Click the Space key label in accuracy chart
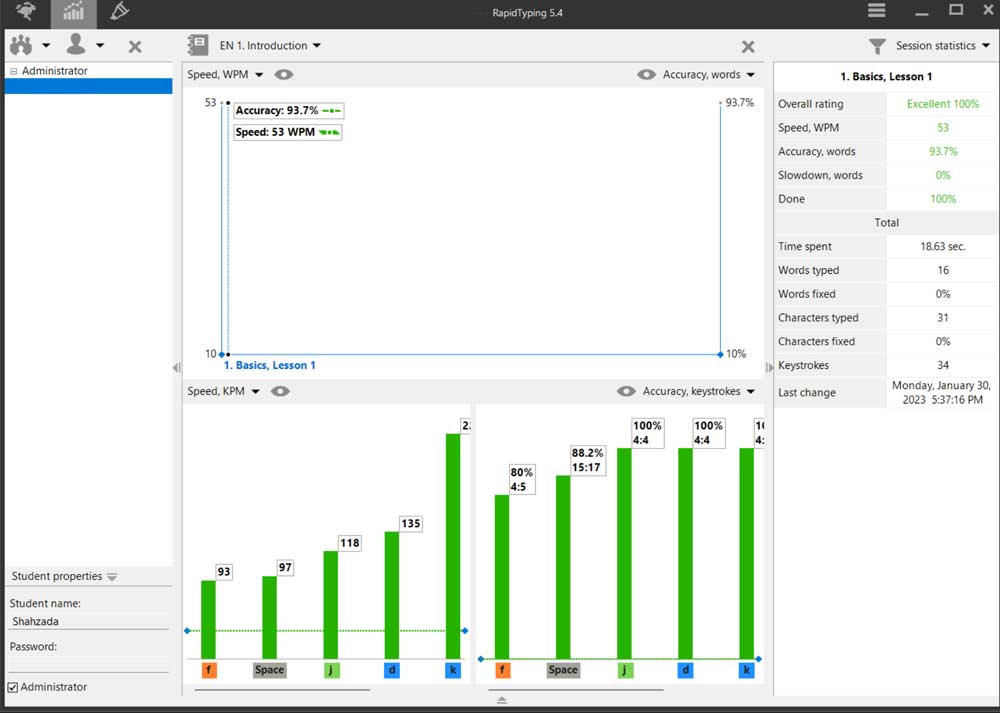The width and height of the screenshot is (1000, 713). click(563, 670)
